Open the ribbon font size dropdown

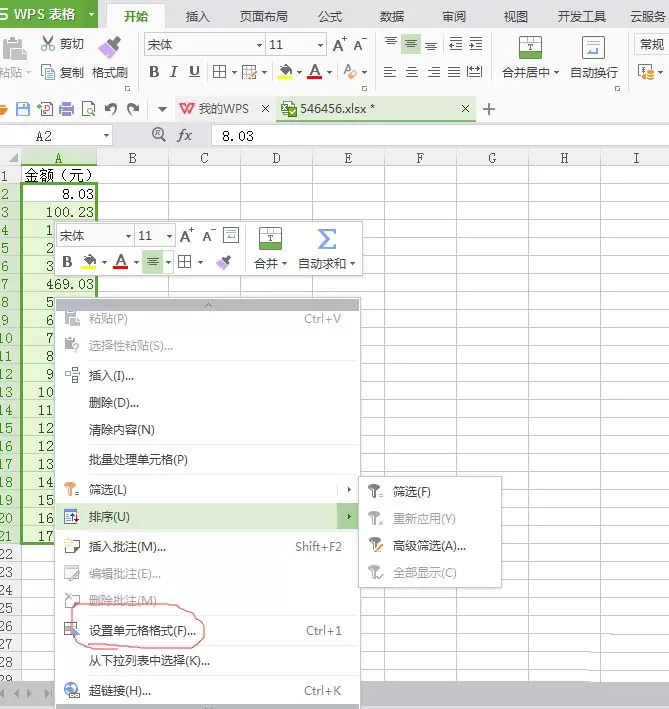(320, 45)
